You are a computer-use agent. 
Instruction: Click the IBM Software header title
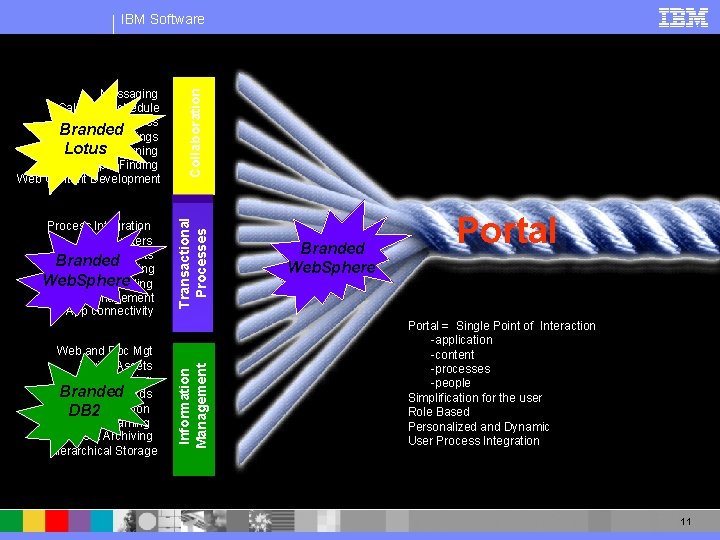point(163,19)
